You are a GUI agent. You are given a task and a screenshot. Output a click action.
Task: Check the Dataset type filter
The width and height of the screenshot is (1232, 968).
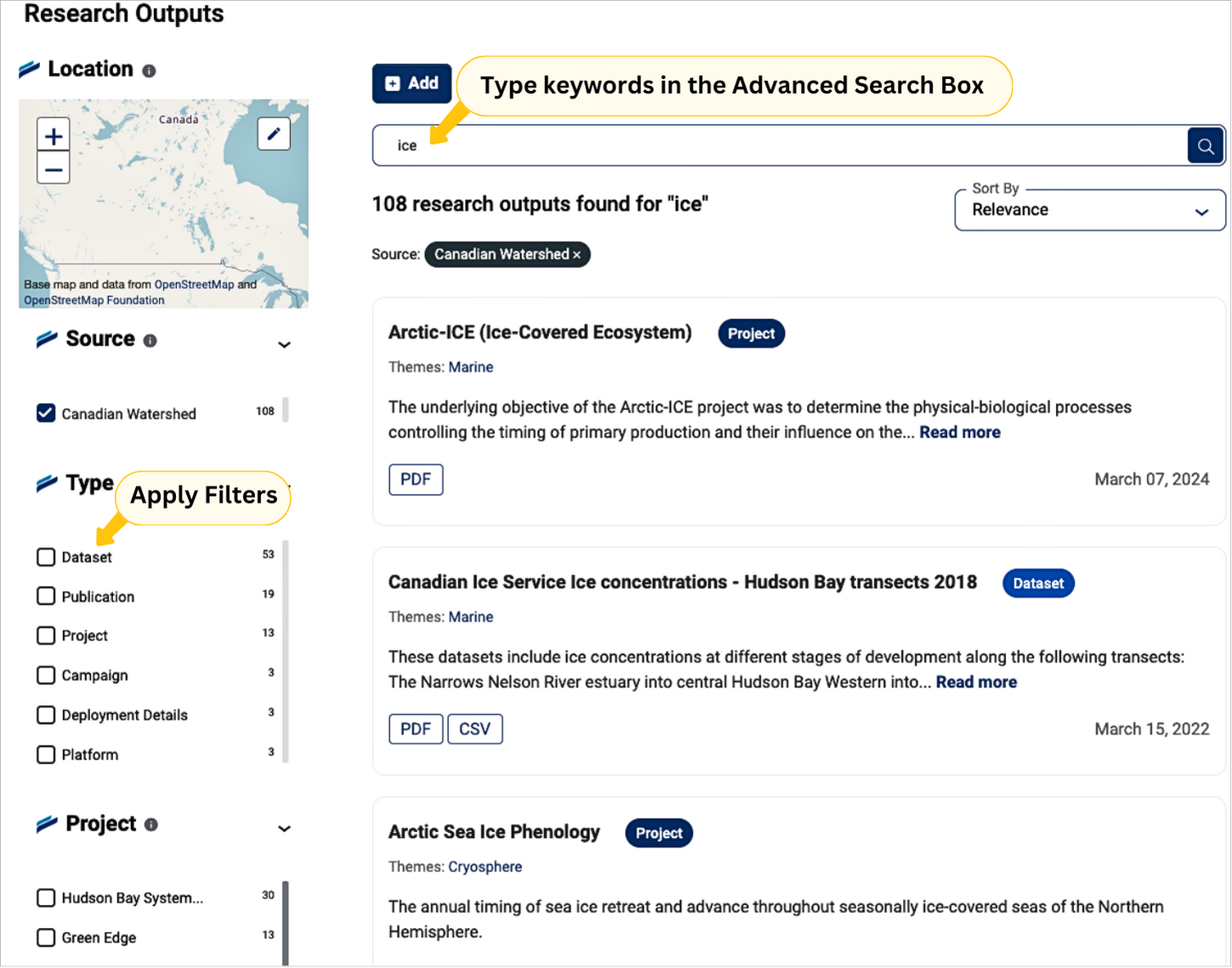point(46,557)
